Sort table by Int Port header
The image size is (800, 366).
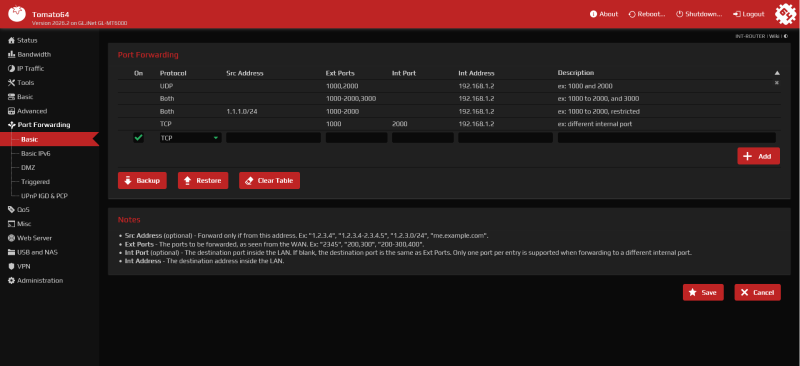(404, 73)
